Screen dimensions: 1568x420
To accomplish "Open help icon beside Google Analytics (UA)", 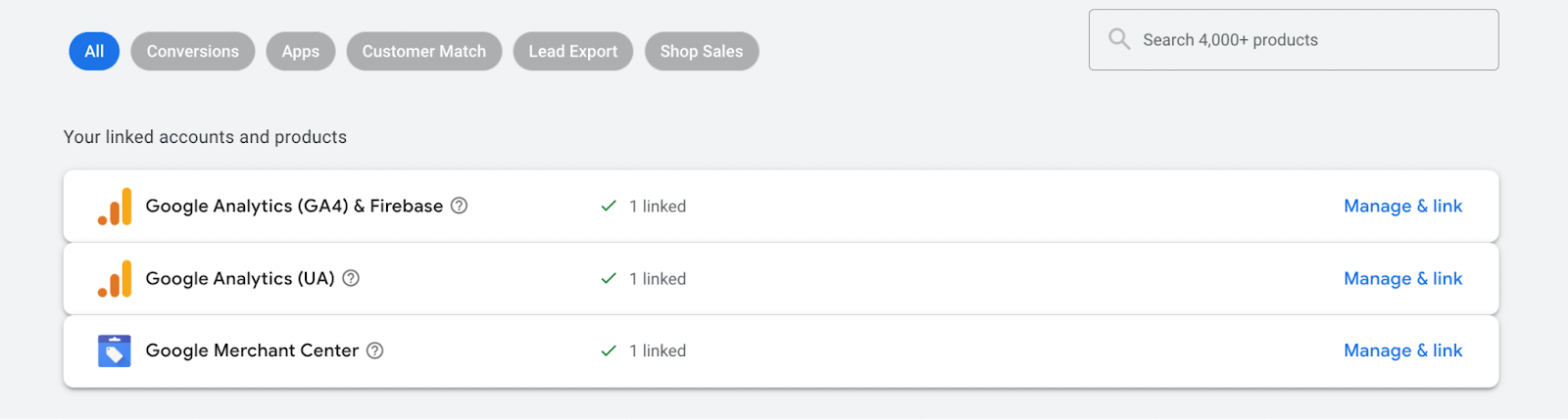I will [x=351, y=278].
